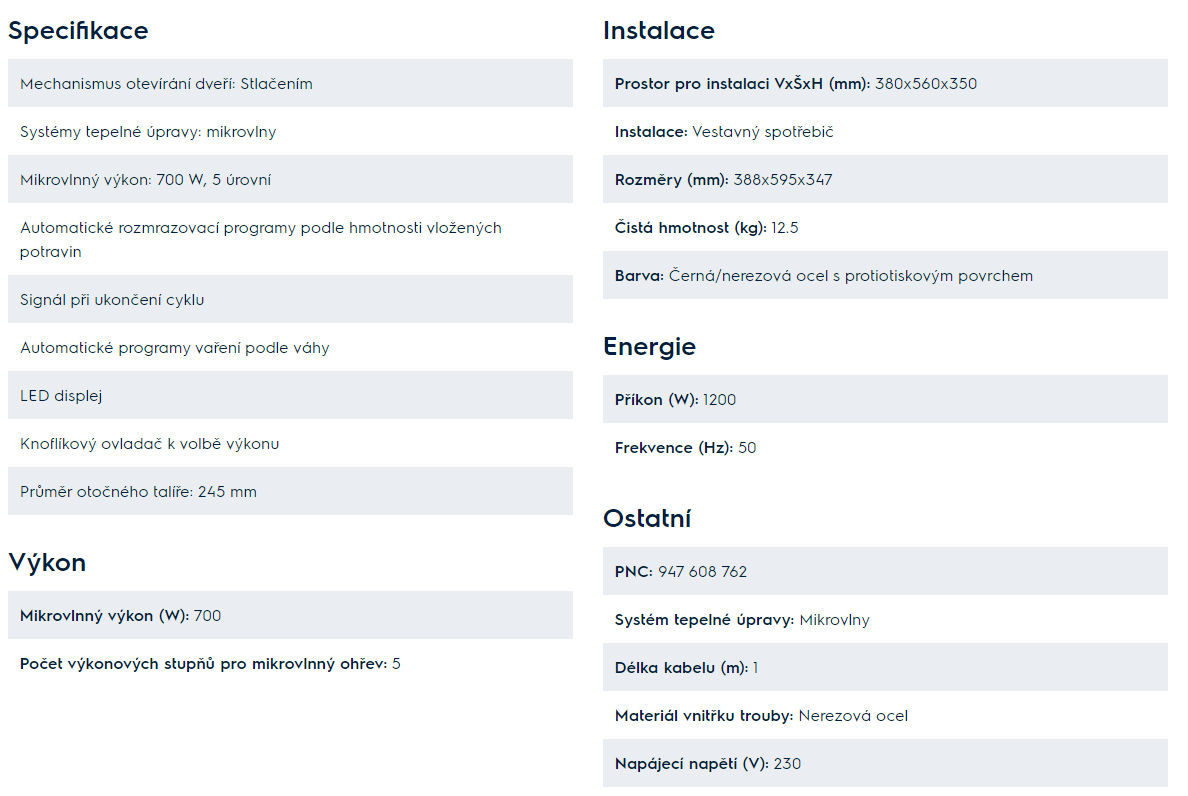
Task: Click the Energie section heading
Action: [x=649, y=347]
